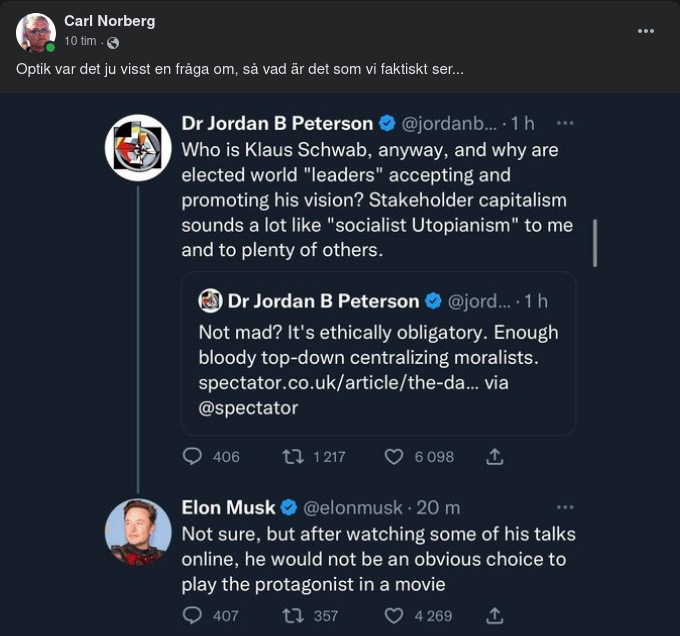Open the Facebook post options menu
Screen dimensions: 680x636
pyautogui.click(x=646, y=31)
